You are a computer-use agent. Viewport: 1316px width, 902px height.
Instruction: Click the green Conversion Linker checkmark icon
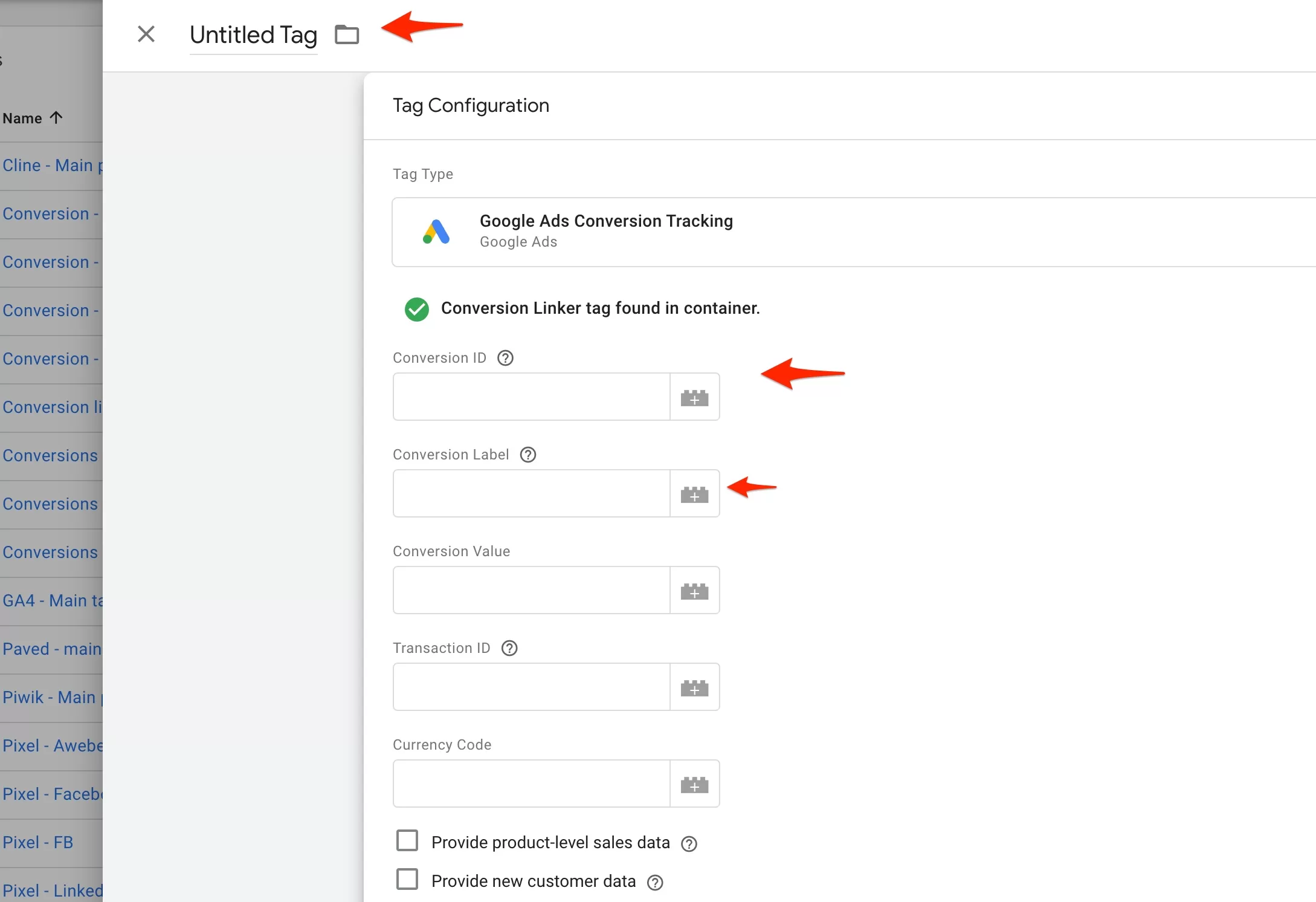417,309
